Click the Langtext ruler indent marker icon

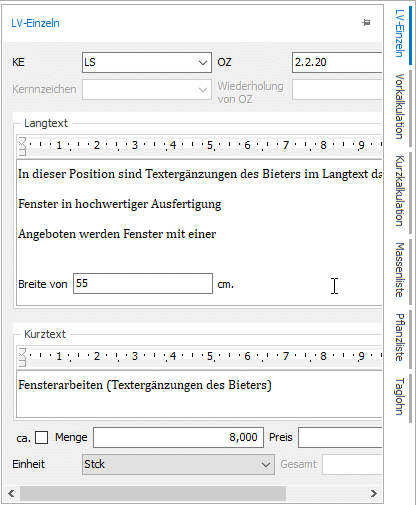22,146
